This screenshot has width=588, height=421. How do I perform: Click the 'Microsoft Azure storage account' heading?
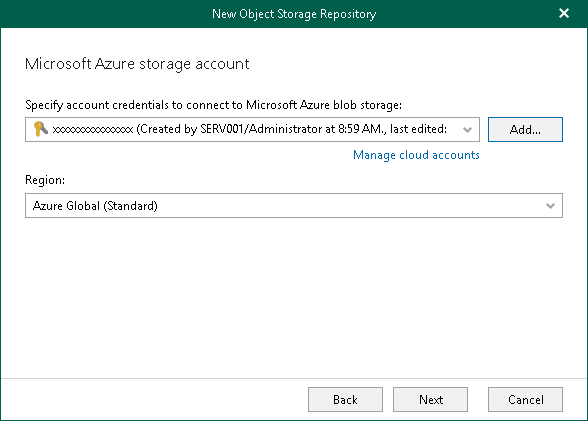click(x=137, y=64)
